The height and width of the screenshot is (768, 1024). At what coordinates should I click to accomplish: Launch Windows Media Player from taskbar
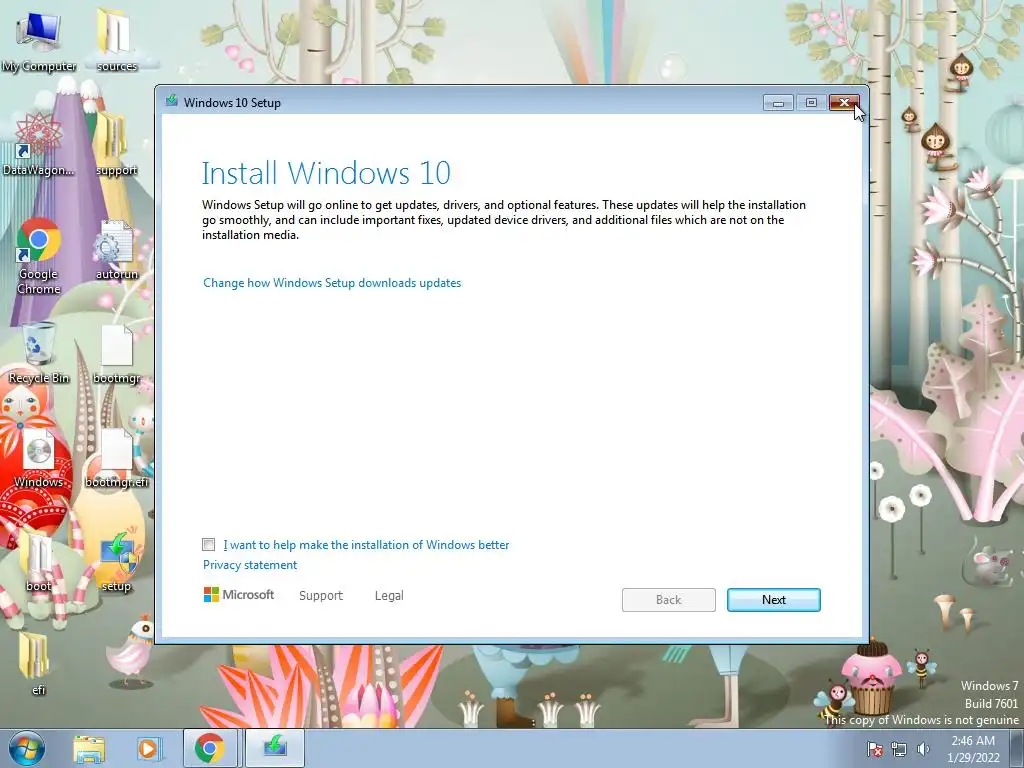(148, 748)
